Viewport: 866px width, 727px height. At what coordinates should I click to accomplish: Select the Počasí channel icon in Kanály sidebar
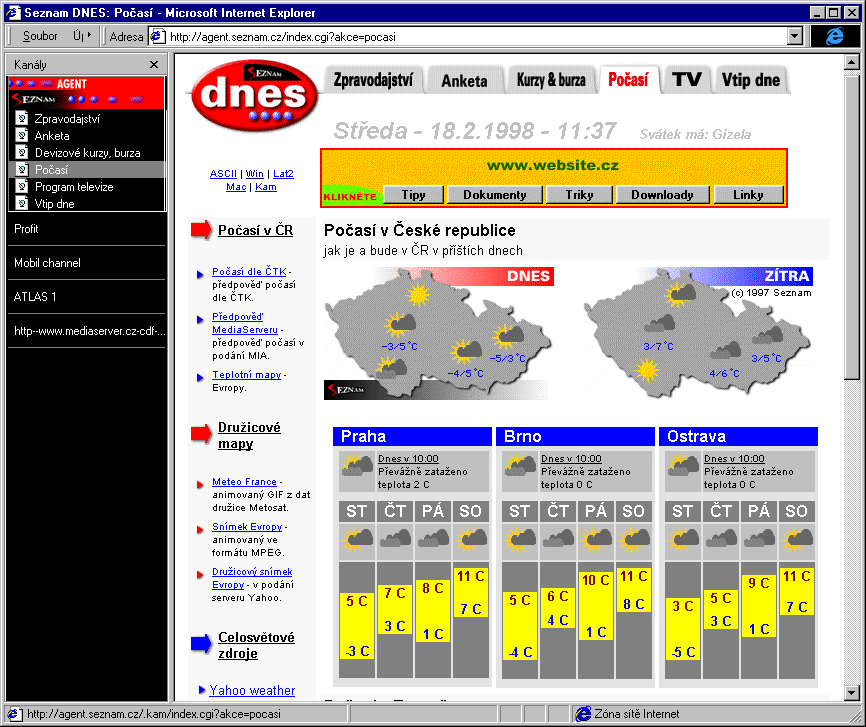pyautogui.click(x=23, y=170)
